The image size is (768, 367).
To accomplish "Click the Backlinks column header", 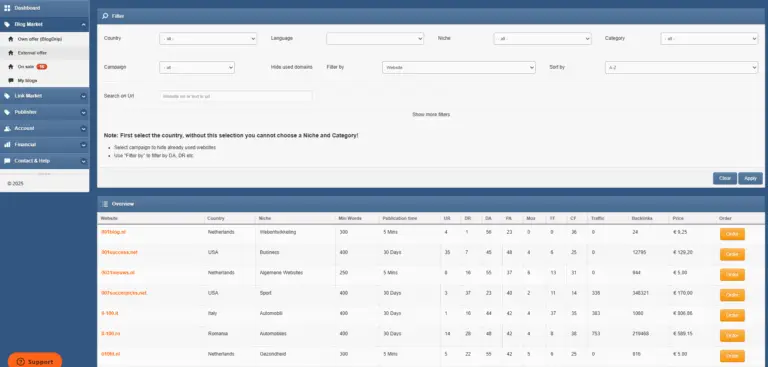I will 642,218.
